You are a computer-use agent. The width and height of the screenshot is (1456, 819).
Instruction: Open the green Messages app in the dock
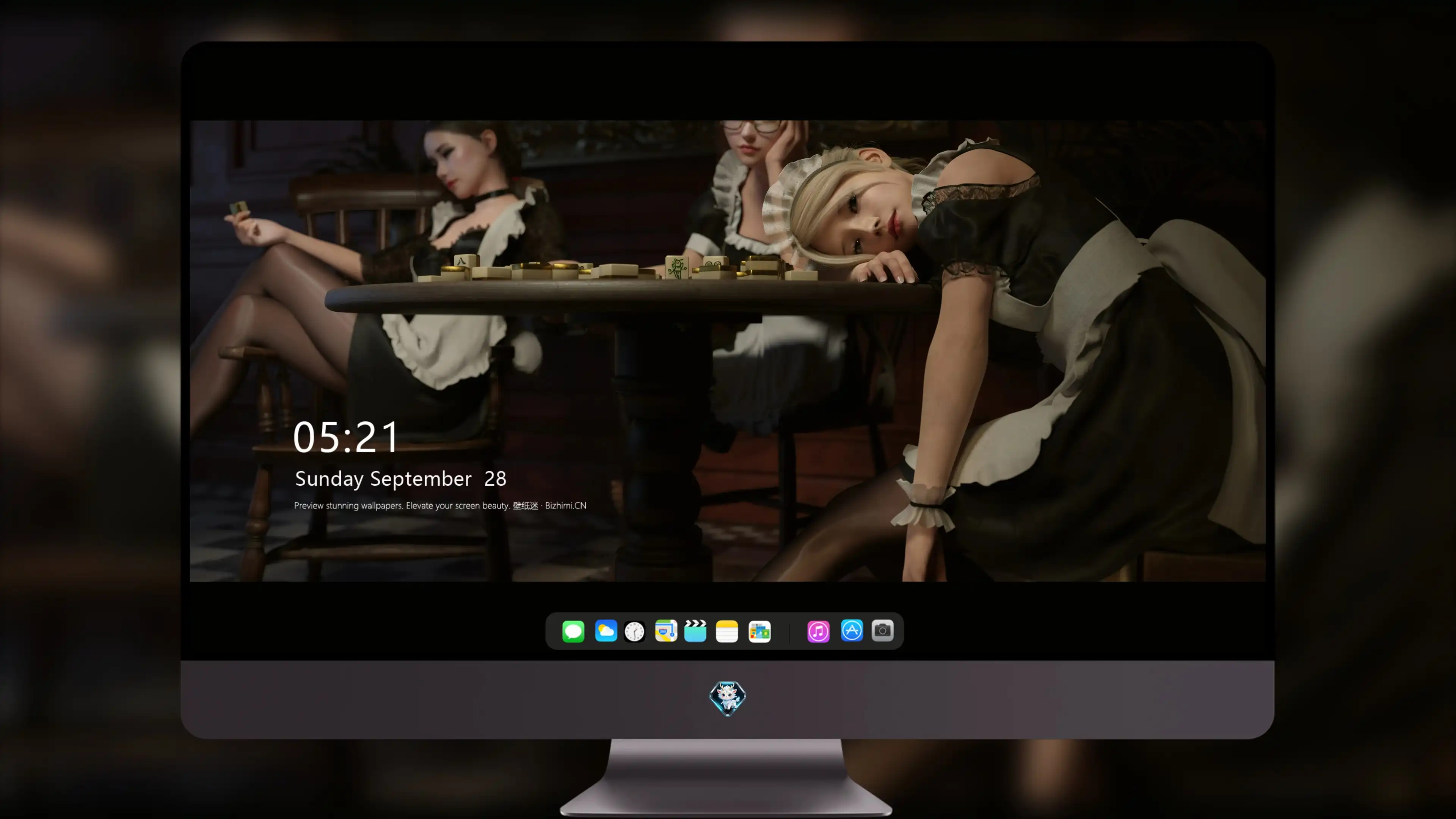[x=573, y=631]
